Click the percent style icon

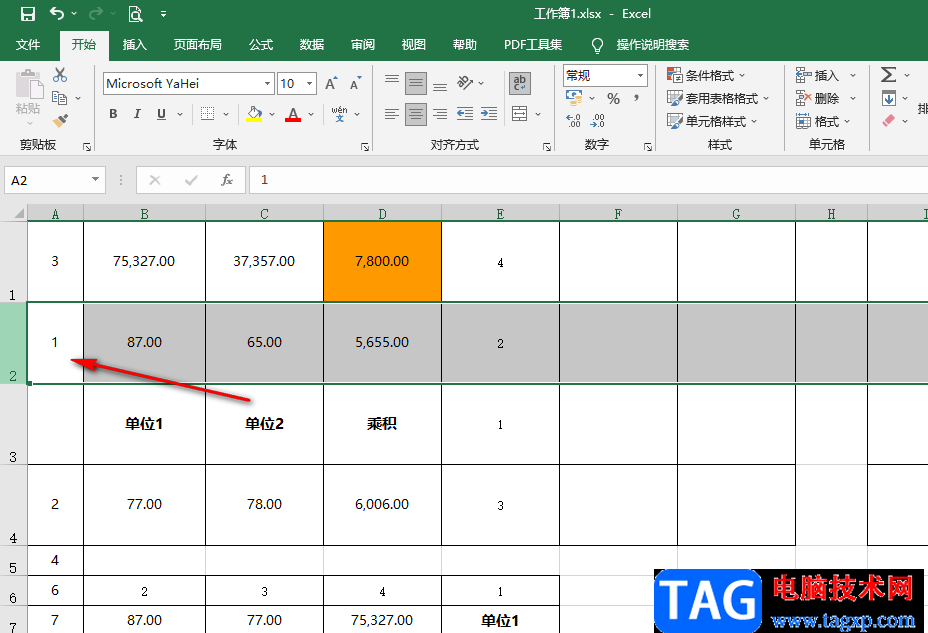pos(614,99)
